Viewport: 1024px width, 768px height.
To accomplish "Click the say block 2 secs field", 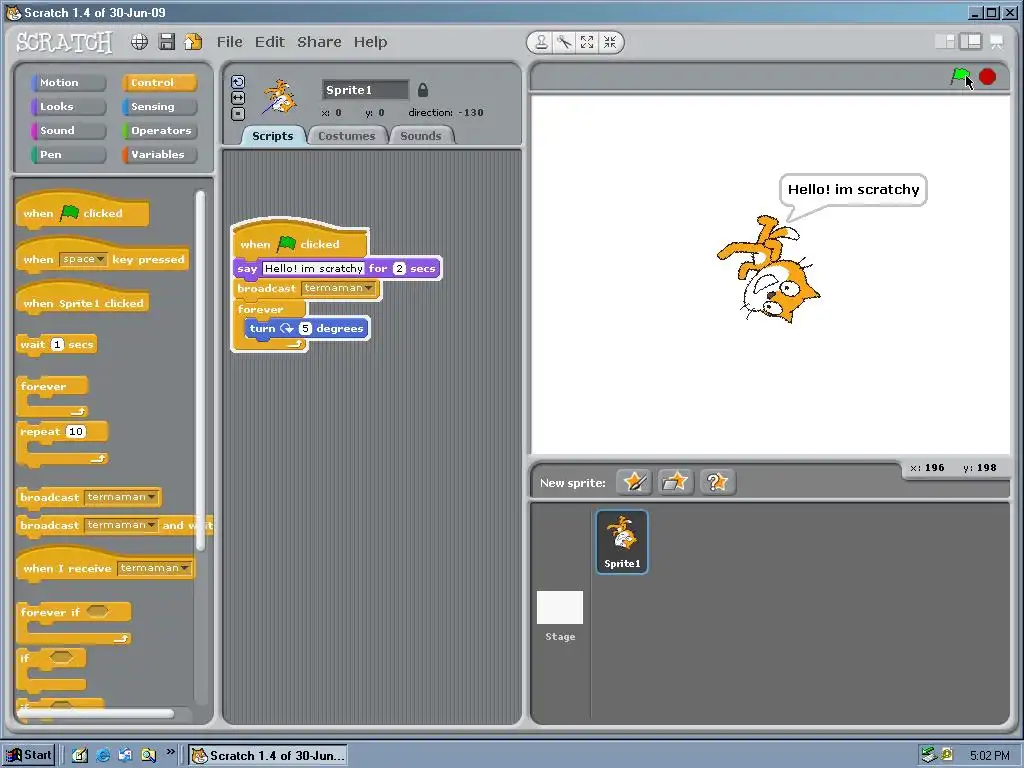I will coord(400,268).
